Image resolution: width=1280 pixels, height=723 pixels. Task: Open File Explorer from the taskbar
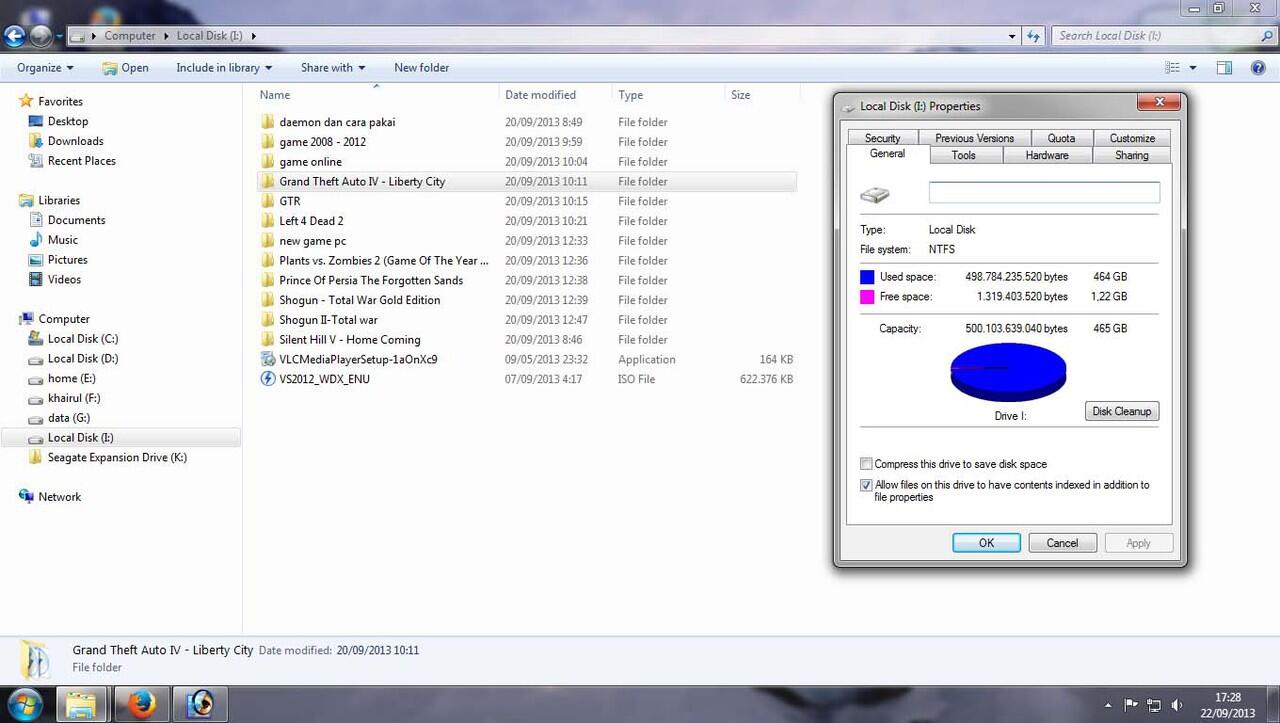click(x=84, y=705)
